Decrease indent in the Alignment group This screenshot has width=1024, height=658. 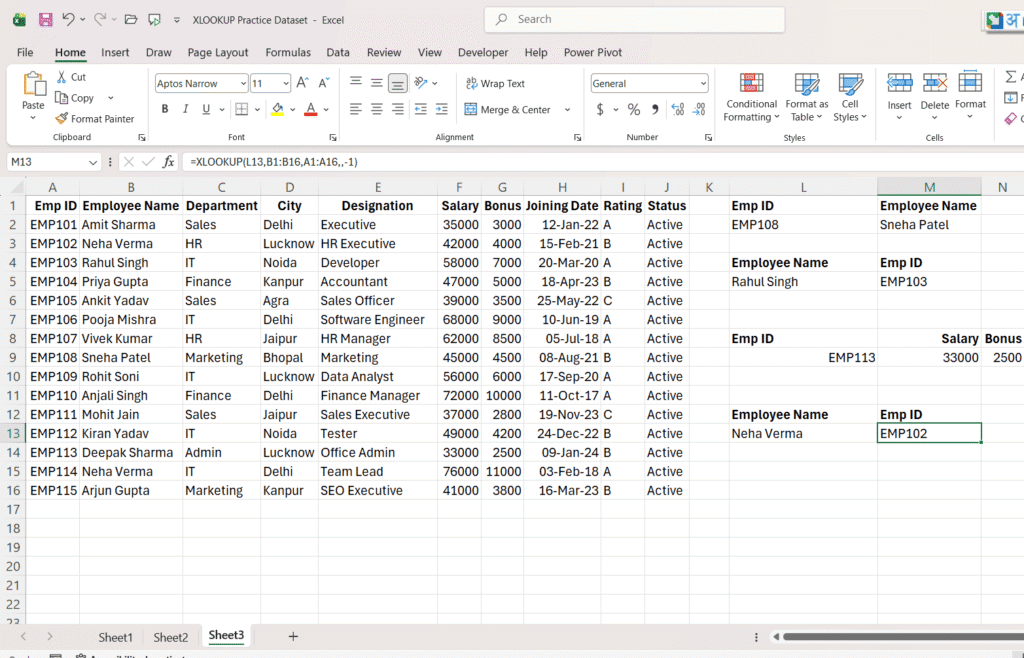coord(421,109)
